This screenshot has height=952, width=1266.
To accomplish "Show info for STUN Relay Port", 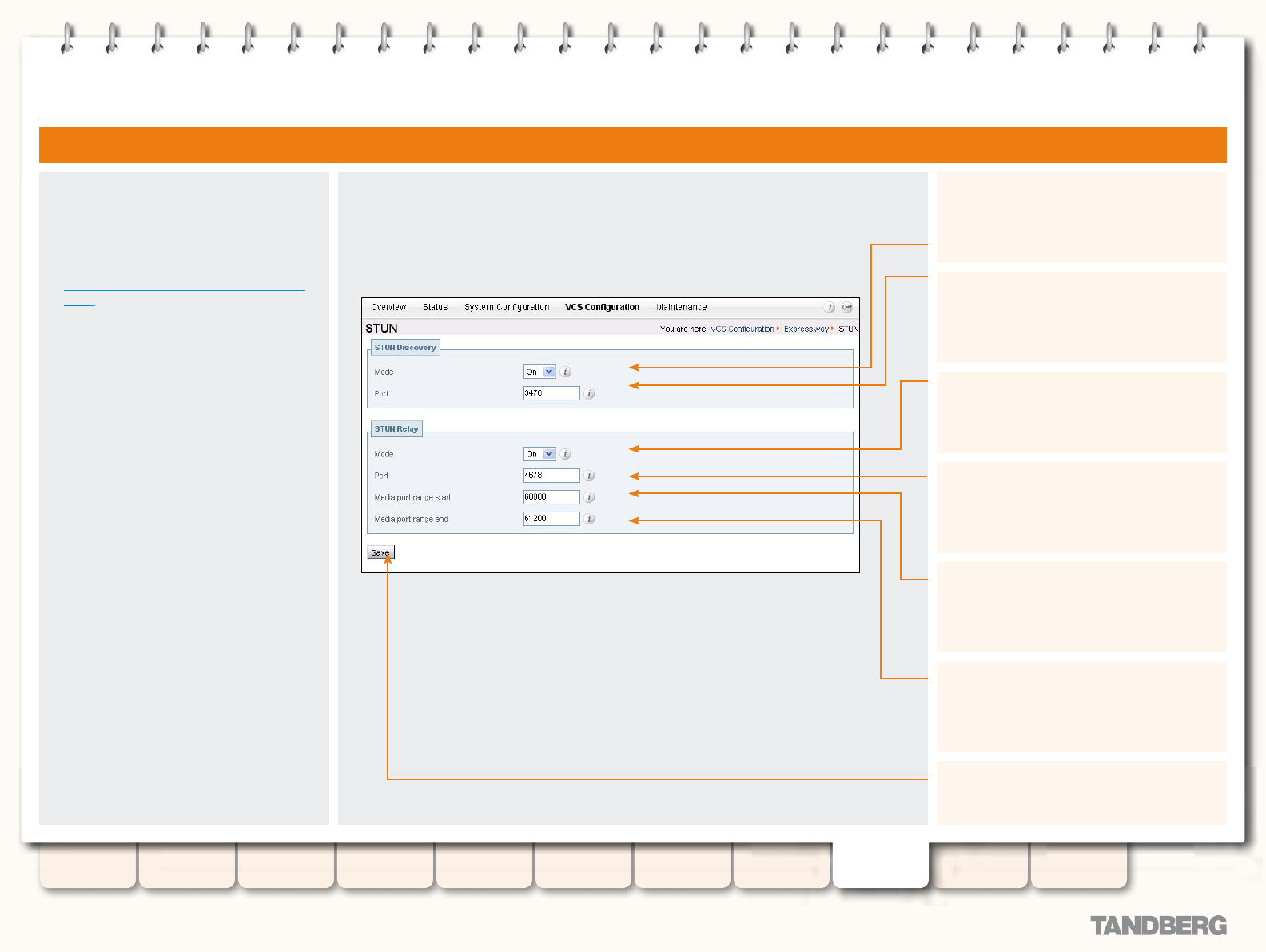I will pos(589,476).
